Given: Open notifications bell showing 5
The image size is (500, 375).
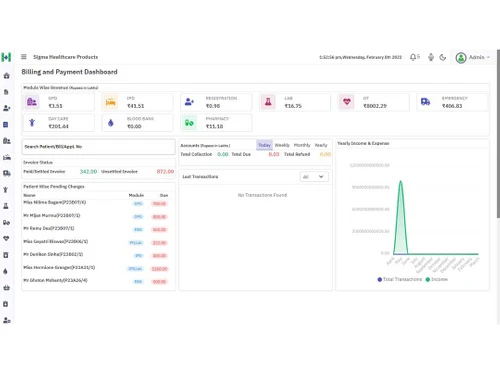Looking at the screenshot, I should coord(414,57).
